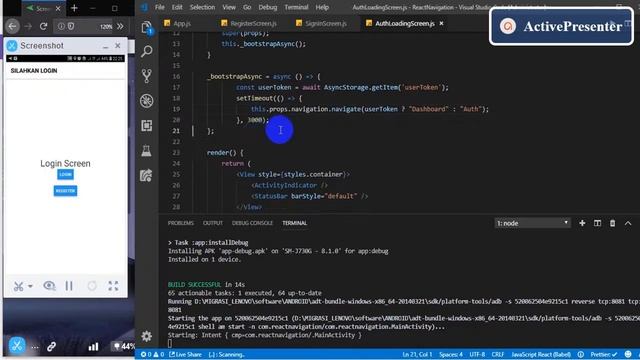Toggle the eye preview icon in Screenshot window
This screenshot has width=640, height=360.
click(49, 286)
